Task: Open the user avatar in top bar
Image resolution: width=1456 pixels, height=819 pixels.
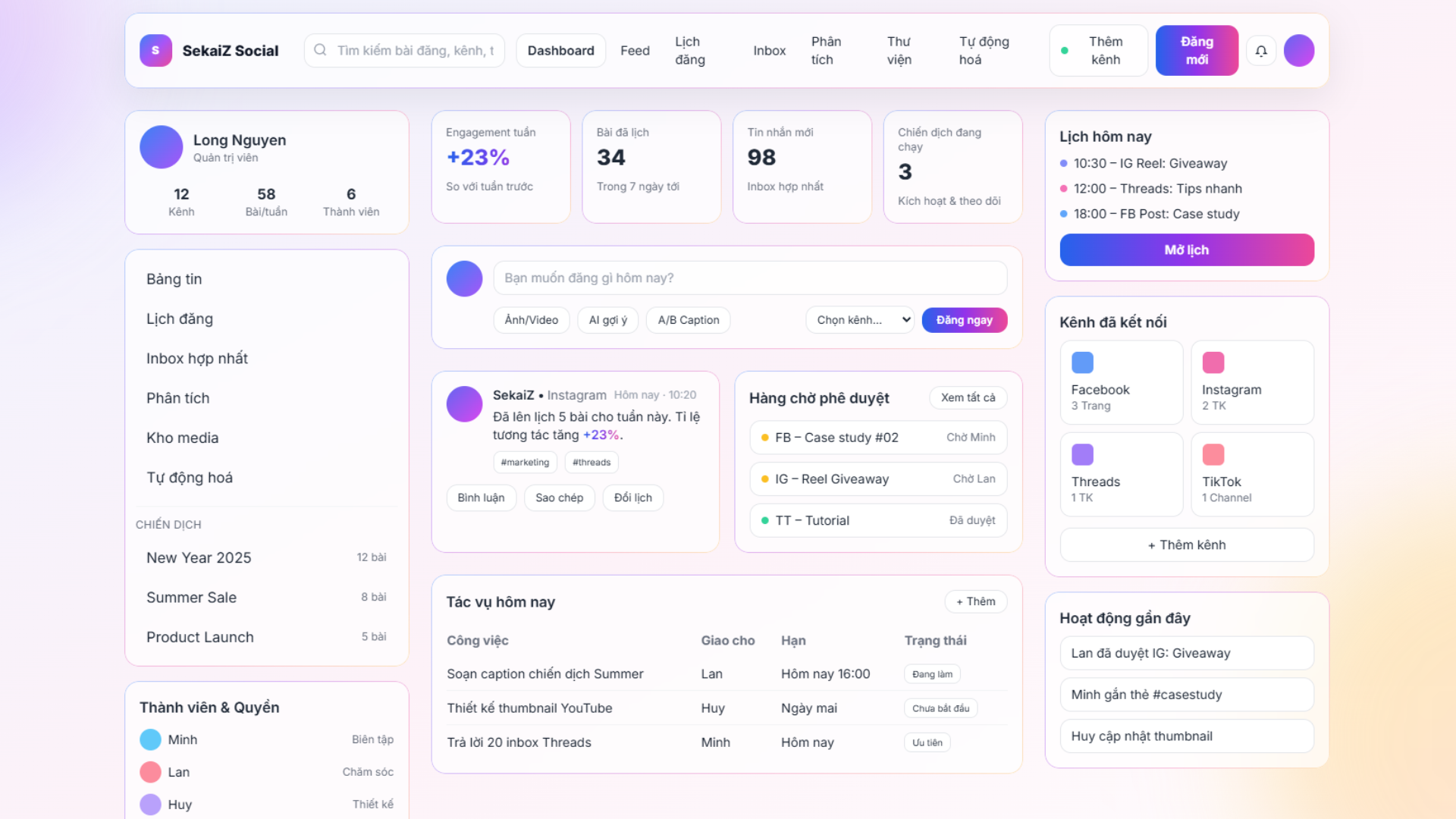Action: [1299, 51]
